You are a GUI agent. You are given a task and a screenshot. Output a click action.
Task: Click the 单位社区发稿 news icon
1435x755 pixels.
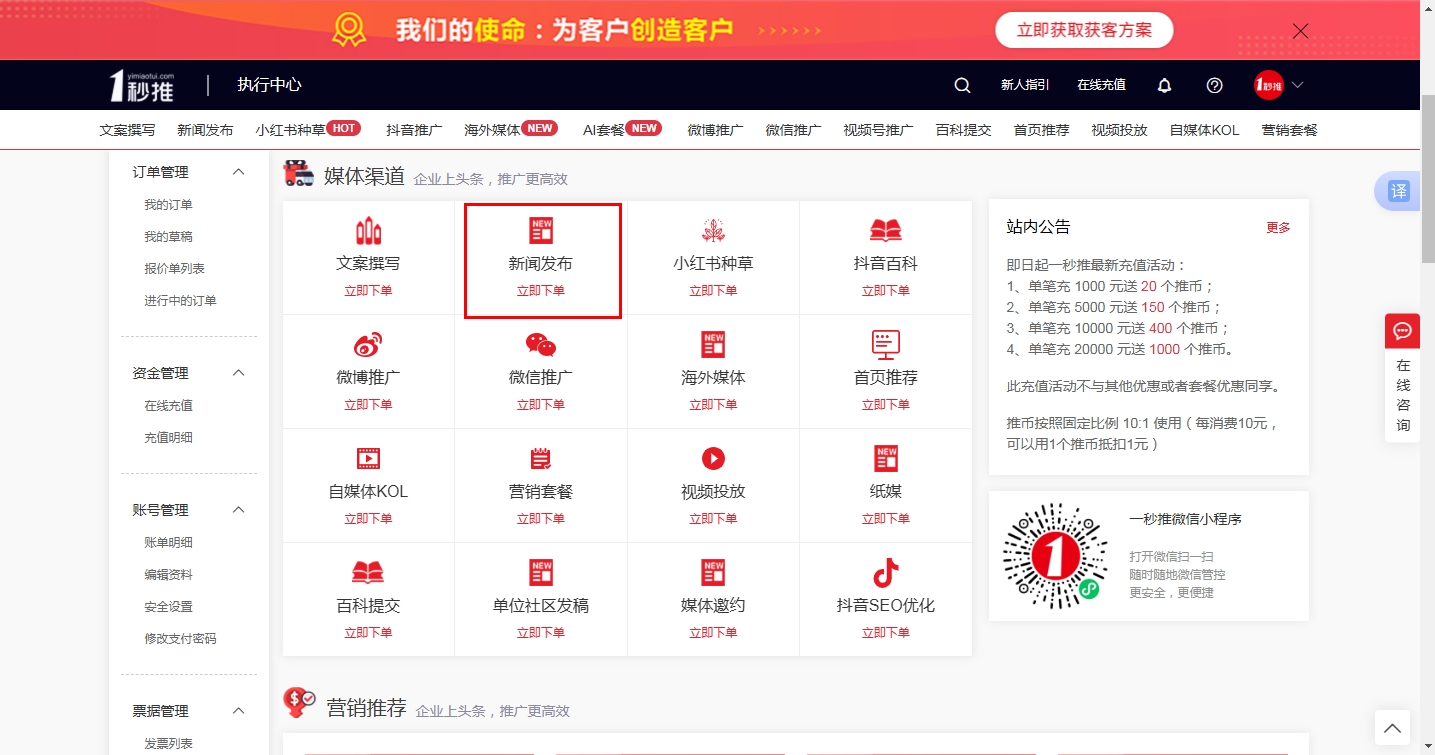coord(541,572)
